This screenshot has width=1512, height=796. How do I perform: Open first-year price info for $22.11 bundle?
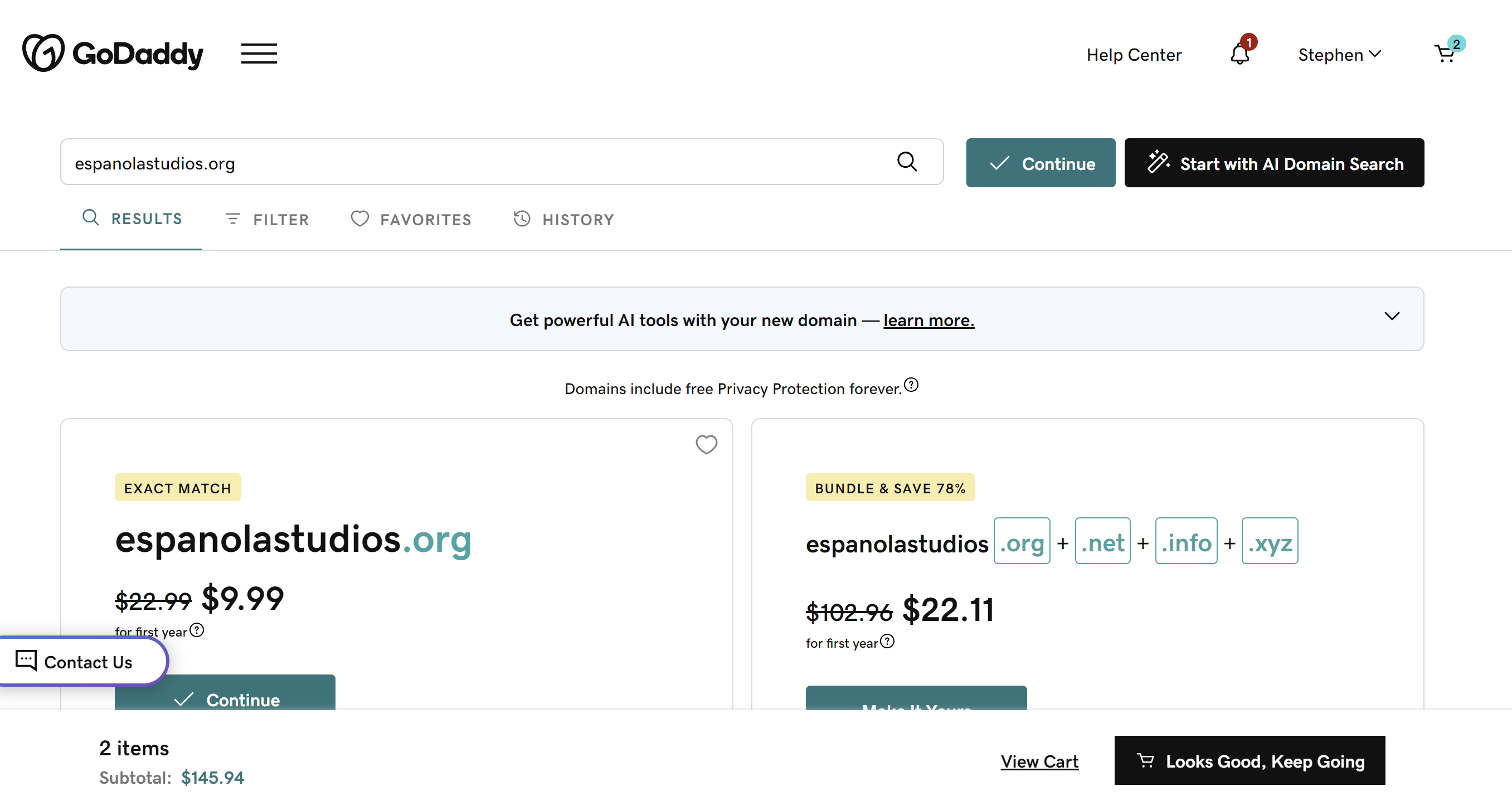(x=887, y=641)
